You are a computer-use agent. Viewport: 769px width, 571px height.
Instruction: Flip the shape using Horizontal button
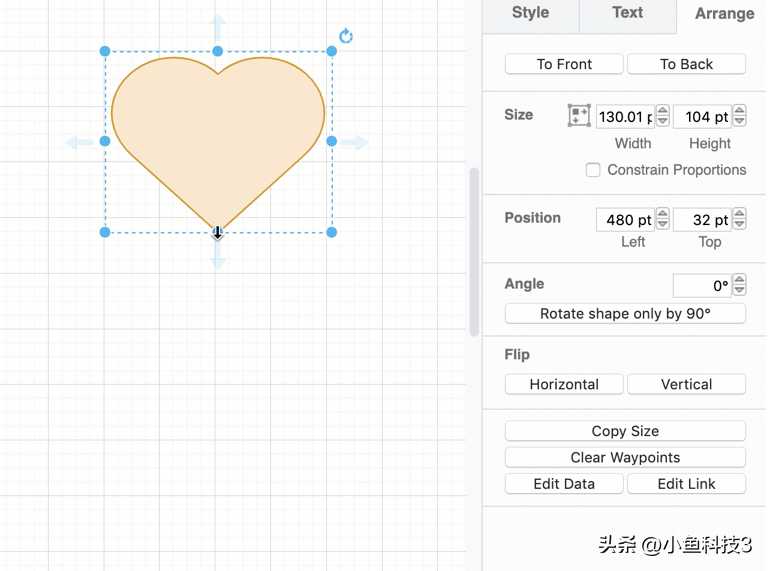click(564, 384)
